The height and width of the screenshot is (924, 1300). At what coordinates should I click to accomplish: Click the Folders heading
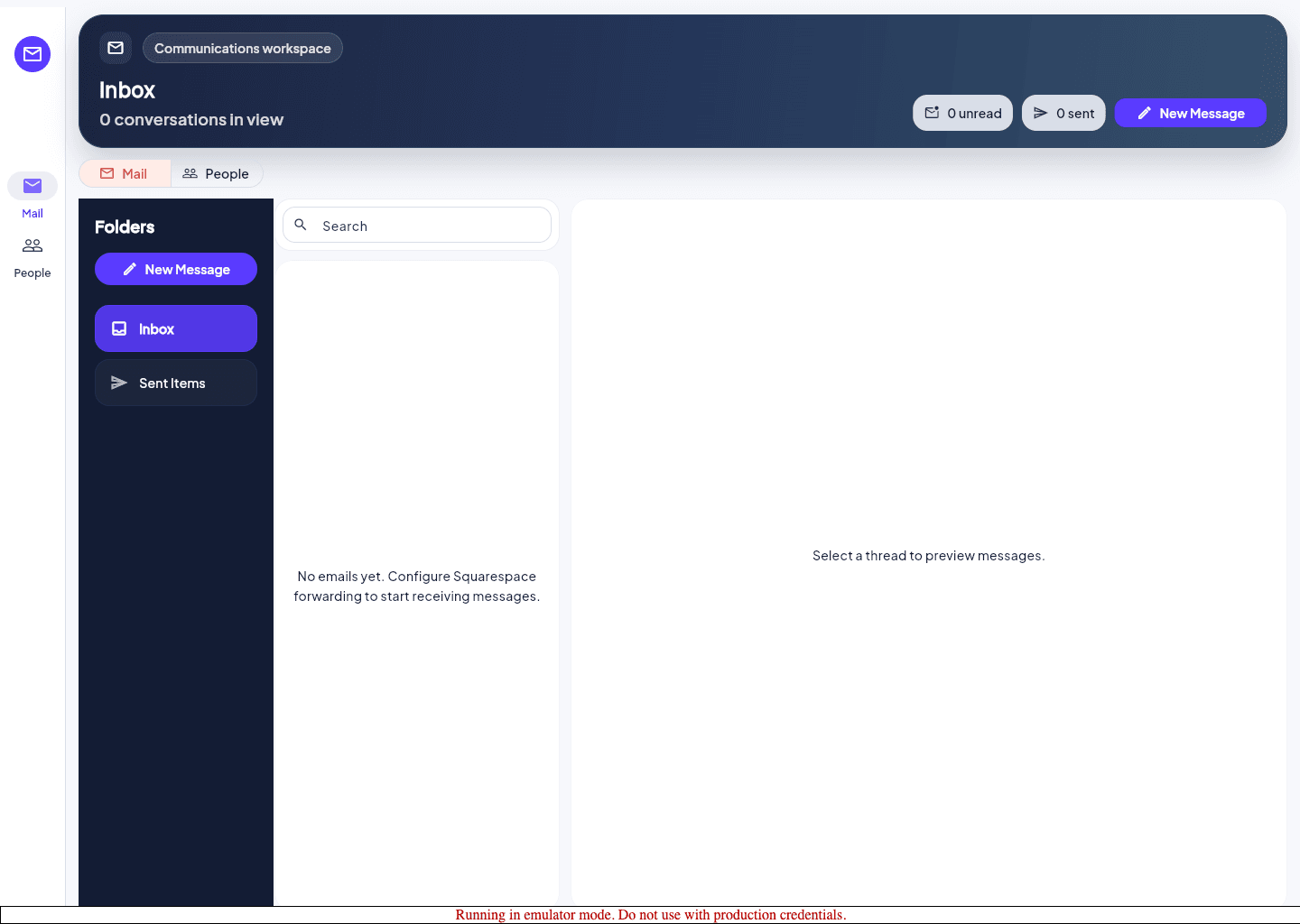[125, 227]
